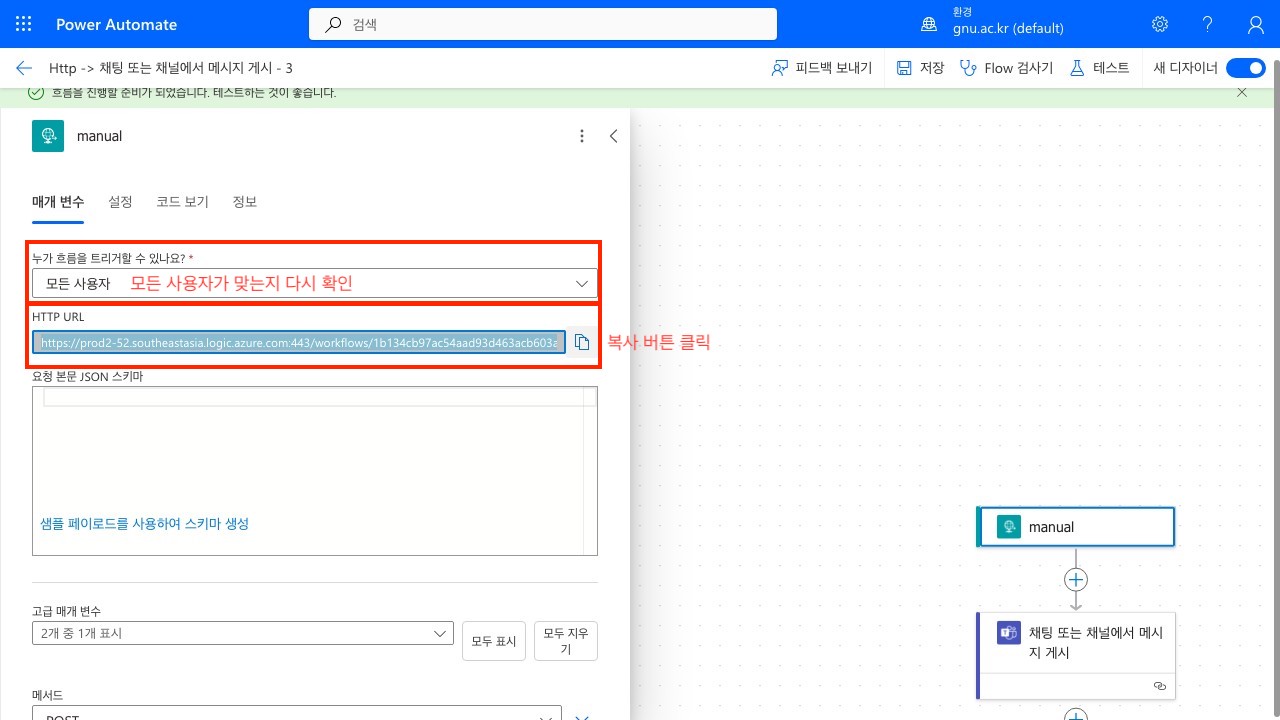This screenshot has height=720, width=1280.
Task: Select the 채팅 또는 채널에서 메시지 게시 node
Action: [x=1076, y=643]
